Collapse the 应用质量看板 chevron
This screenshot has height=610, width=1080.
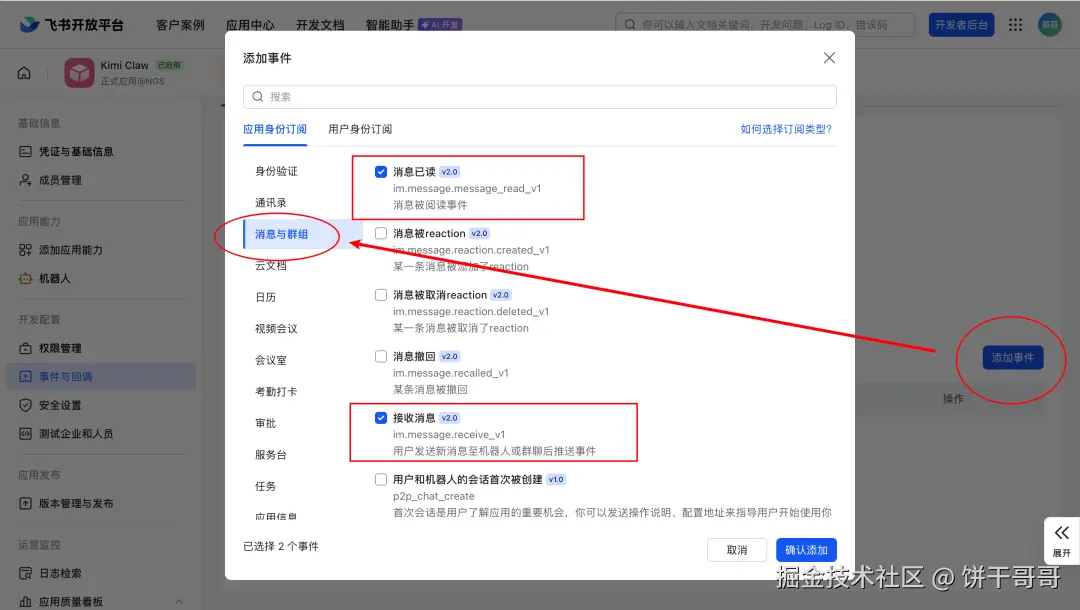click(x=179, y=602)
